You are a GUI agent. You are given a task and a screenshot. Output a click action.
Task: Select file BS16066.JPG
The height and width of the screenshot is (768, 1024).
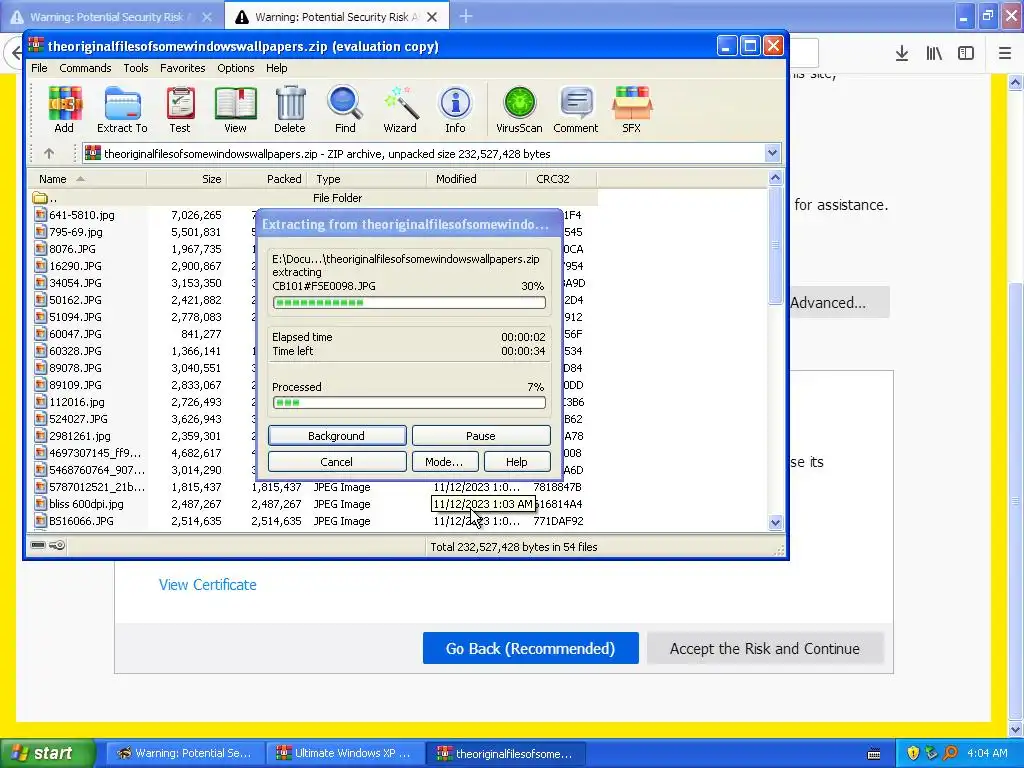point(81,521)
